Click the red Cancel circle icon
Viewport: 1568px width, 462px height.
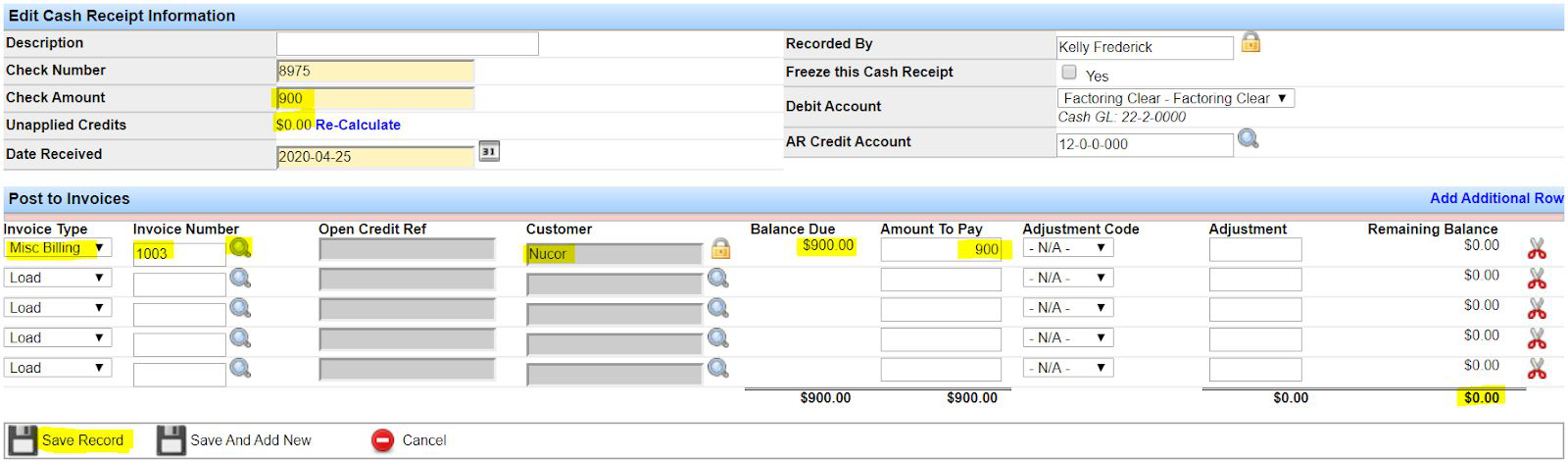tap(383, 440)
